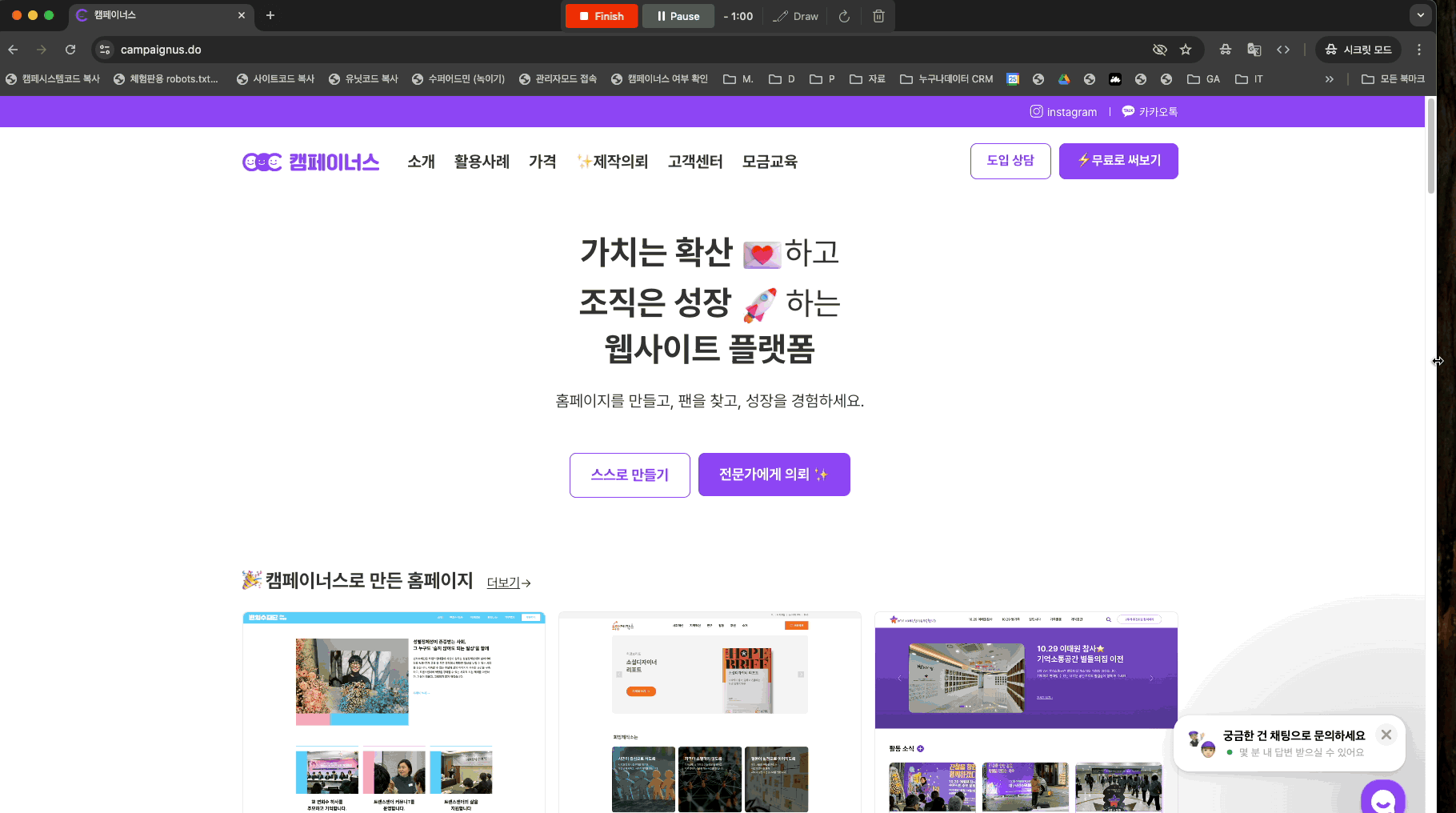The image size is (1456, 813).
Task: Select the 고객센터 navigation menu
Action: [695, 162]
